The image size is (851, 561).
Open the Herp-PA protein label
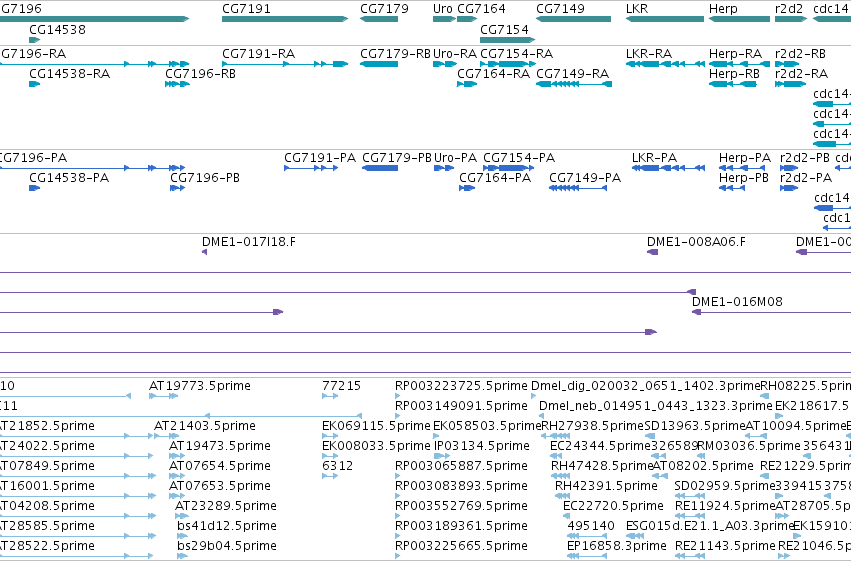(x=745, y=158)
